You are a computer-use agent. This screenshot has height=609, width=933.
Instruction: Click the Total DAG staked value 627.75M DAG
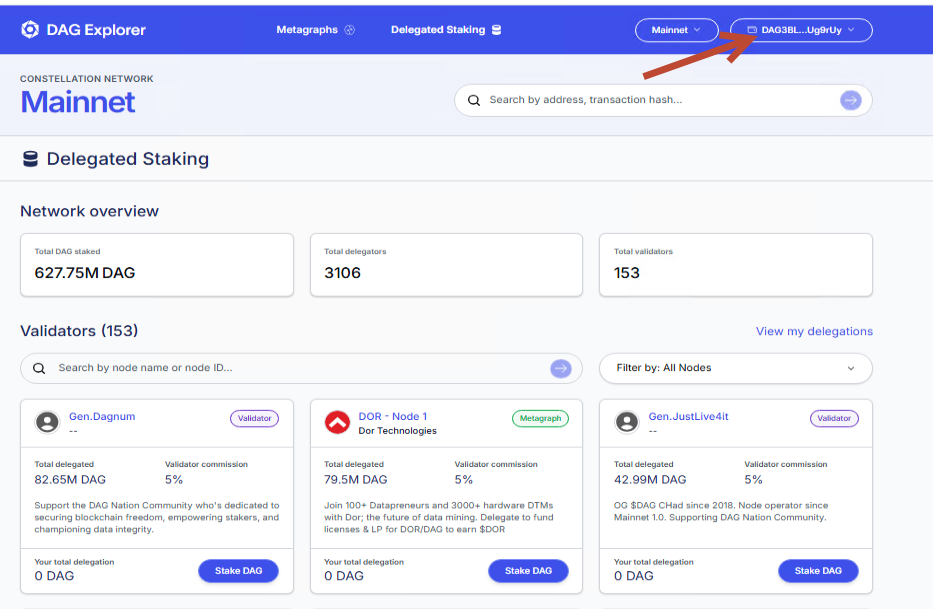click(x=84, y=273)
